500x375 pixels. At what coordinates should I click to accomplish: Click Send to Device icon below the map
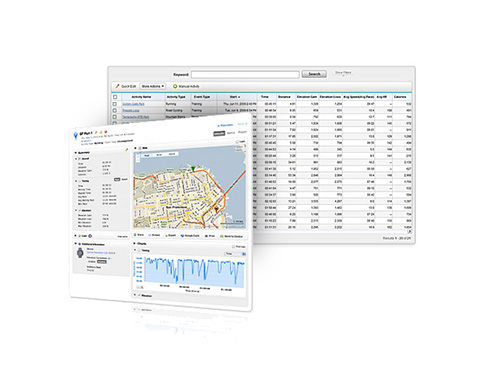pos(222,236)
